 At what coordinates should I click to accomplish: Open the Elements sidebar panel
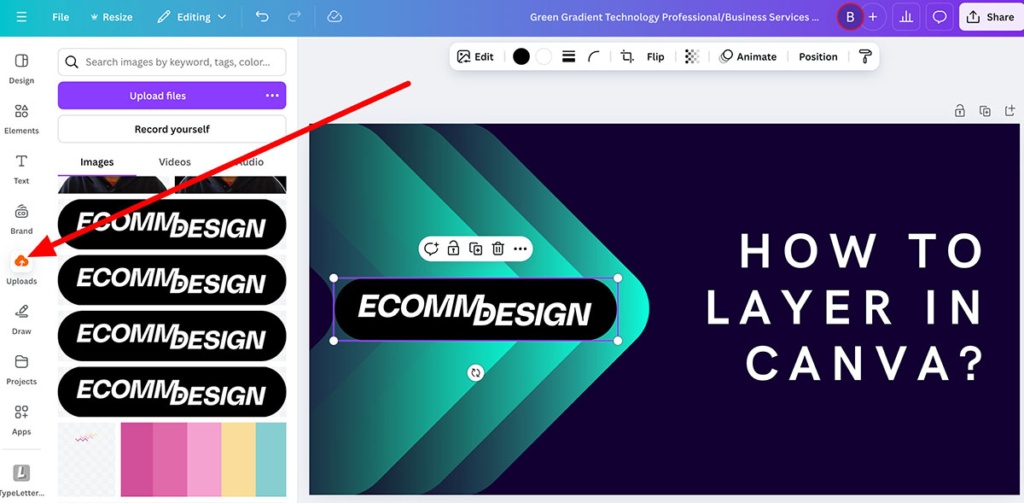click(22, 119)
